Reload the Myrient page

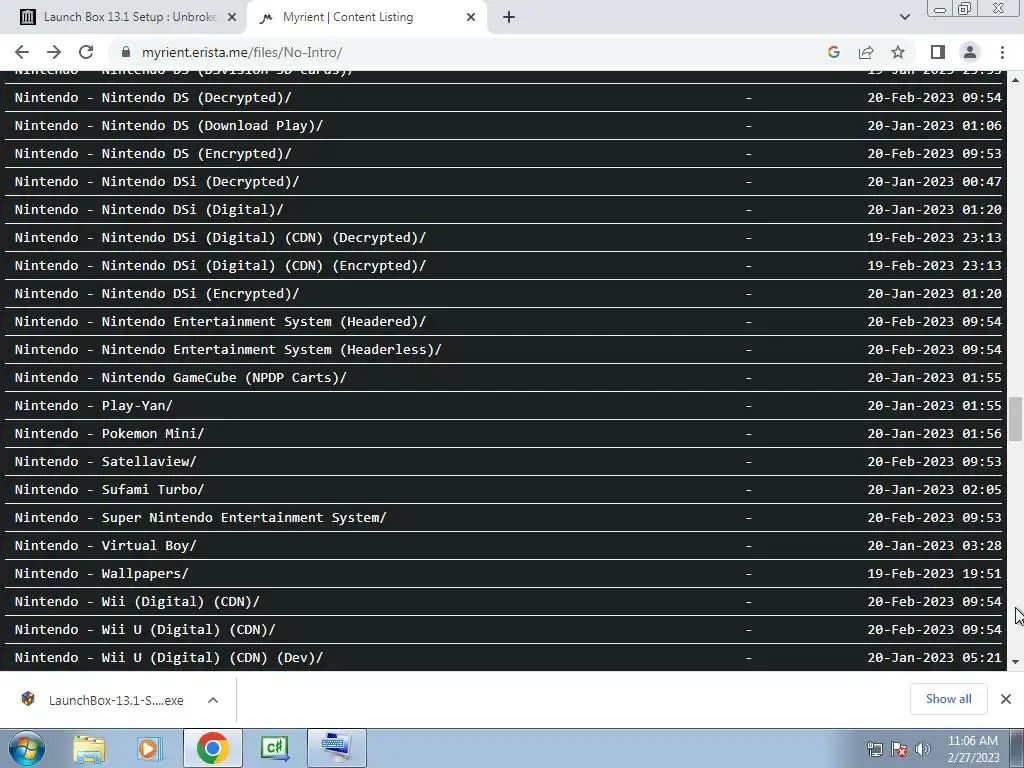click(x=86, y=52)
